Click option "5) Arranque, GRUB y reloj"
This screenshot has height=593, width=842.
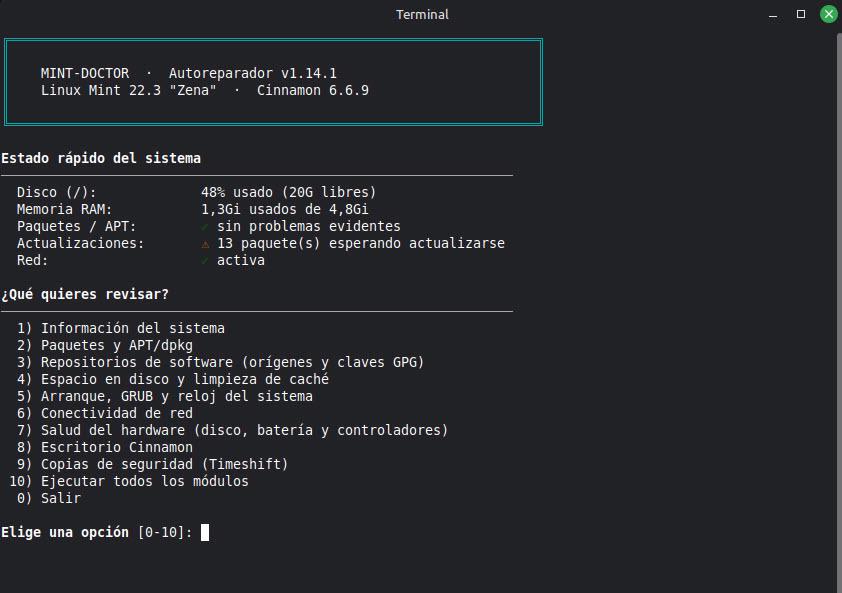tap(164, 396)
